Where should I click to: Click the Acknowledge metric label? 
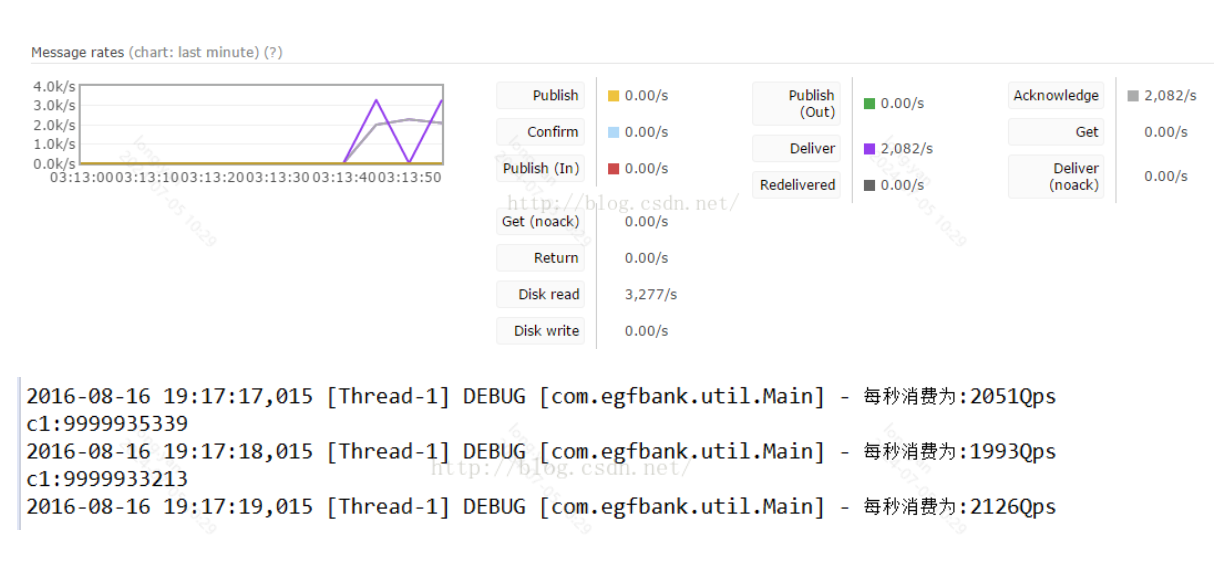(x=1056, y=96)
